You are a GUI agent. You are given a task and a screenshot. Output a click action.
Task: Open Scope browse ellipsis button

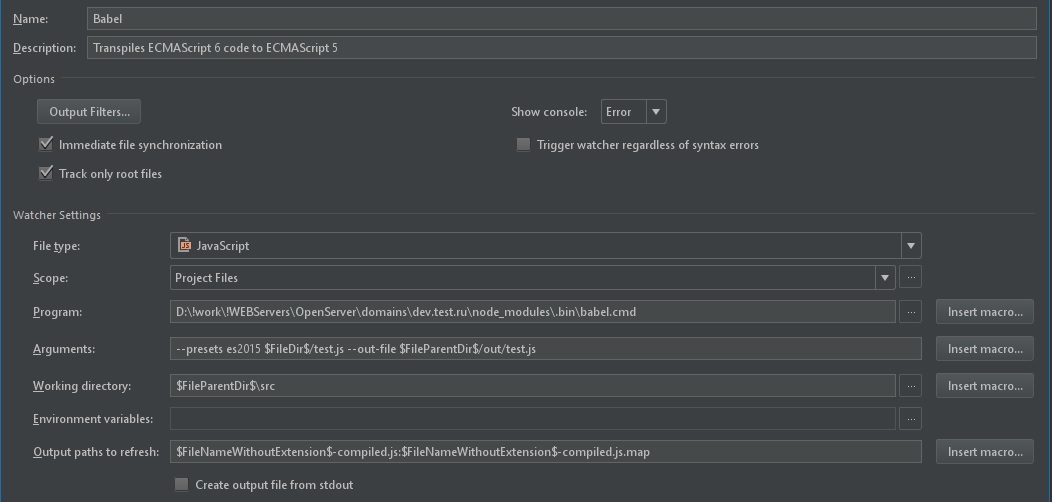(x=910, y=278)
